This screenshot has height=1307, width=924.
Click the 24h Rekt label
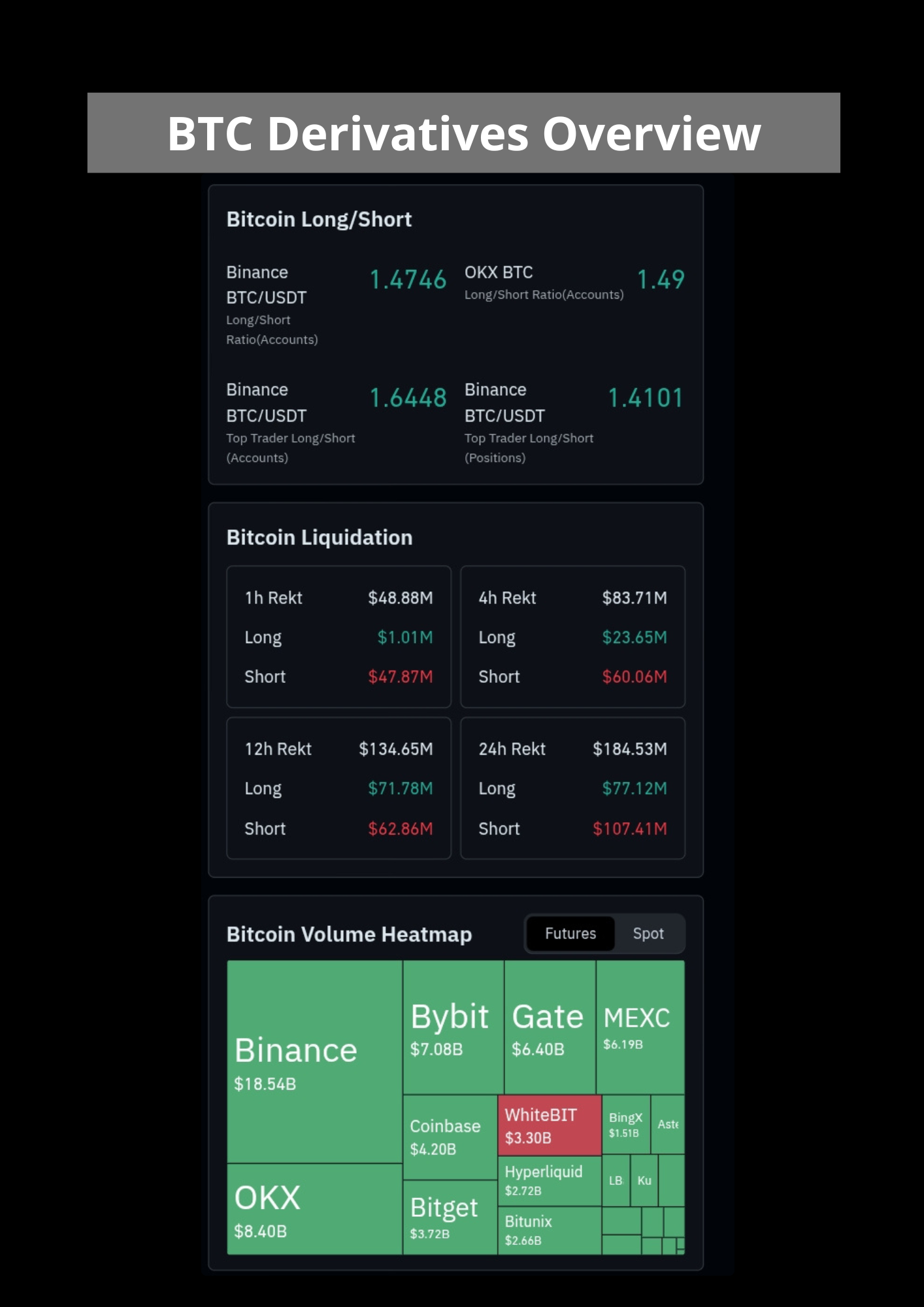512,749
